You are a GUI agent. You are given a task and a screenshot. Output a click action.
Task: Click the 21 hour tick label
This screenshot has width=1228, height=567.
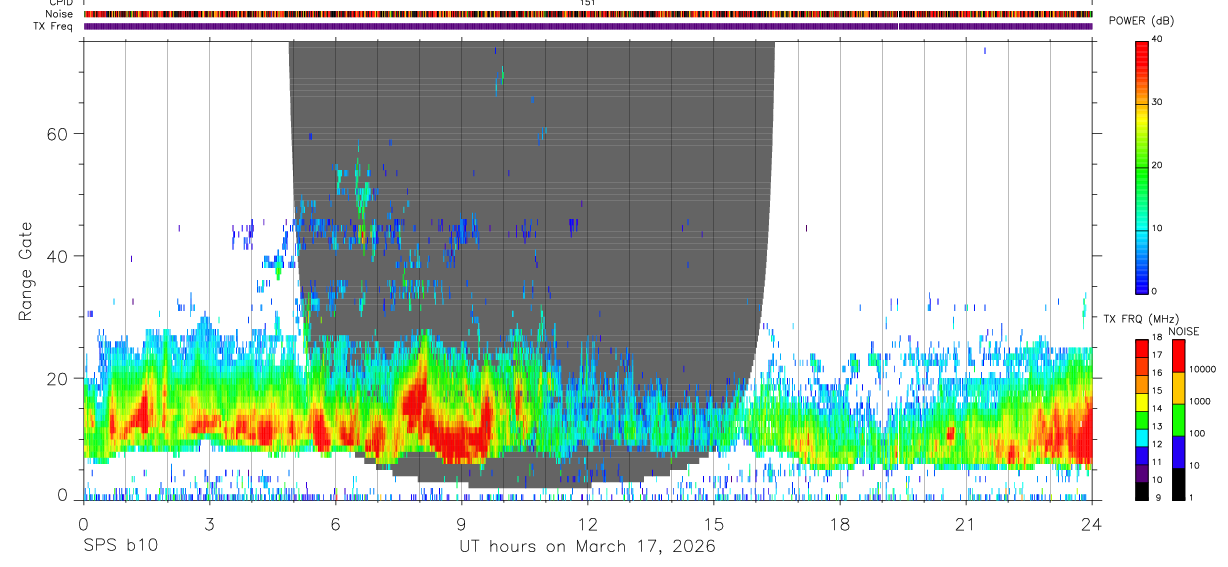[x=965, y=524]
